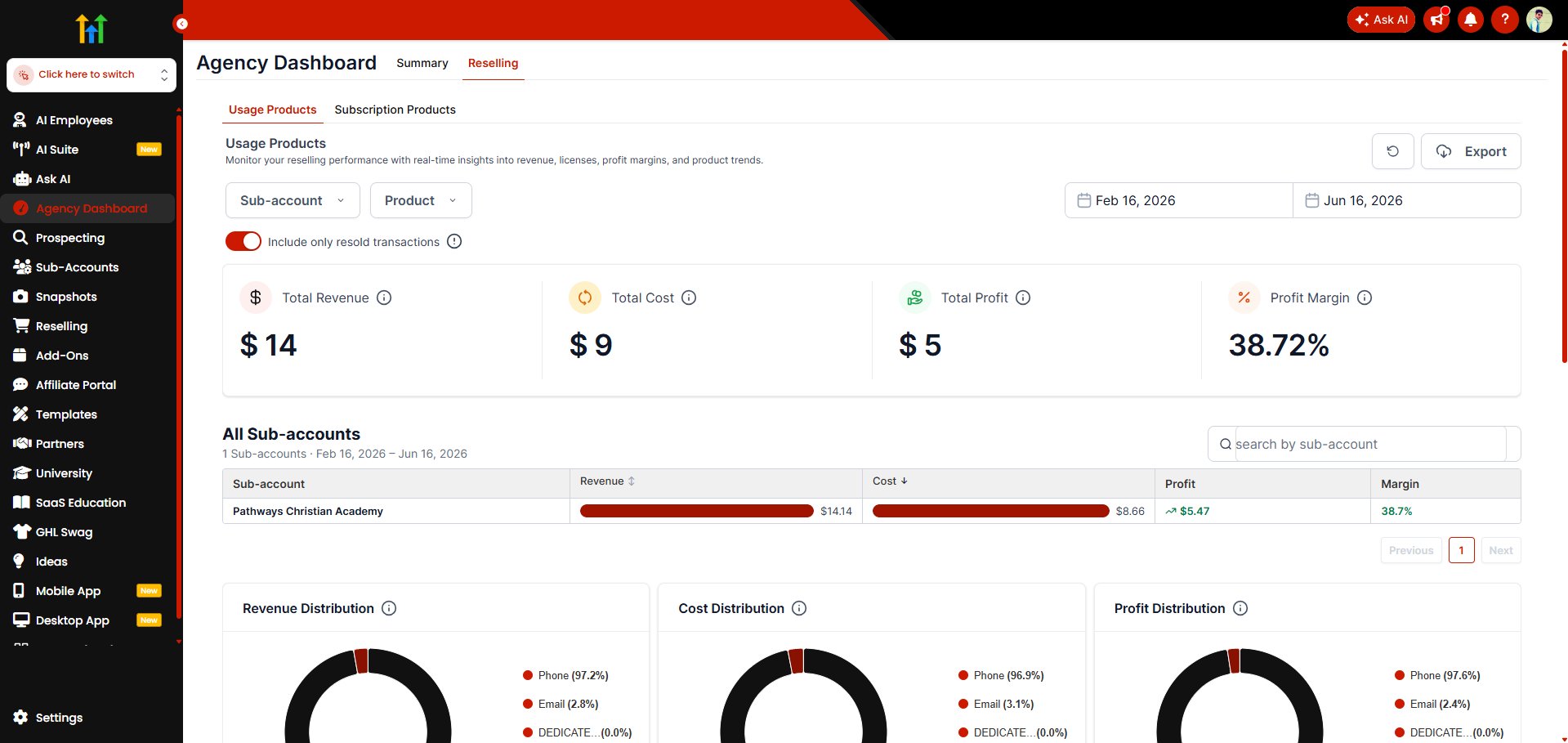Sort table by Revenue column arrows

pyautogui.click(x=631, y=481)
